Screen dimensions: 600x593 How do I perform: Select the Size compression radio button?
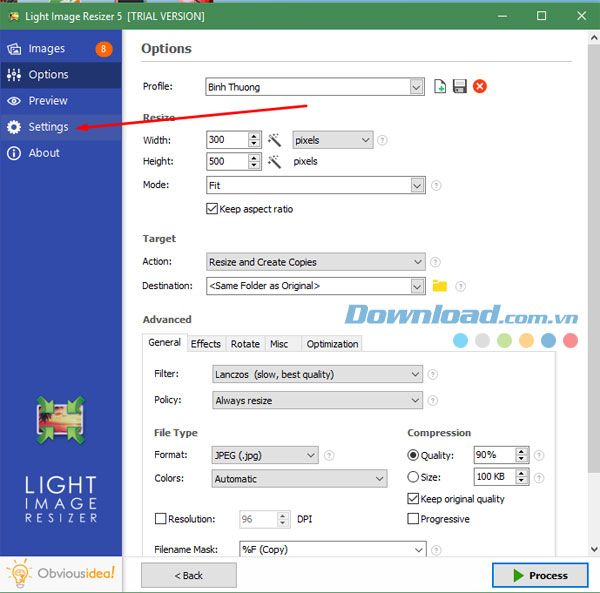pyautogui.click(x=413, y=477)
